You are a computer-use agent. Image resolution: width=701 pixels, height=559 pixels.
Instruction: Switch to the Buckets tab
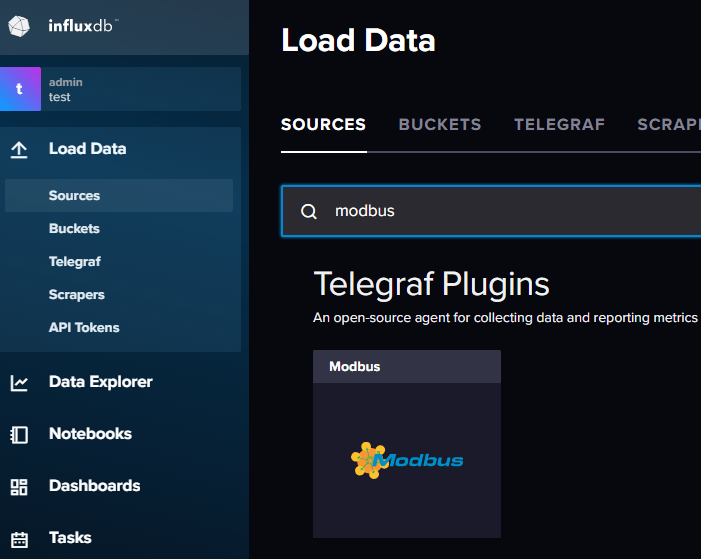[440, 125]
